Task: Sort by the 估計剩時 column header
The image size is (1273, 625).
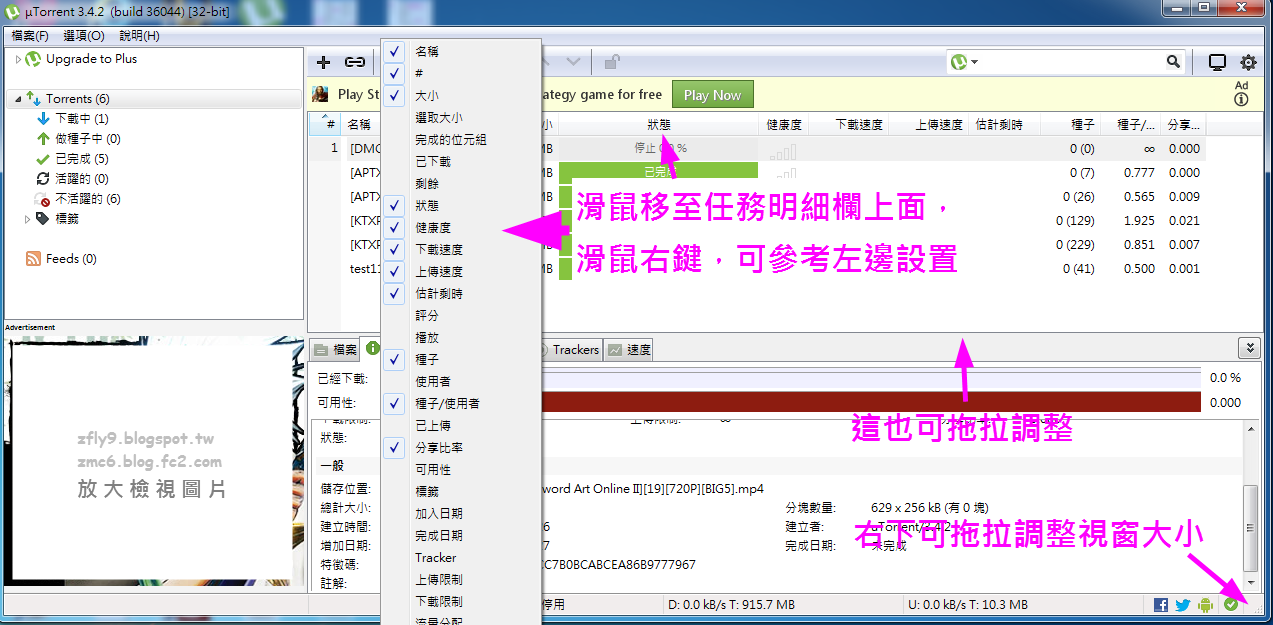Action: point(1004,125)
